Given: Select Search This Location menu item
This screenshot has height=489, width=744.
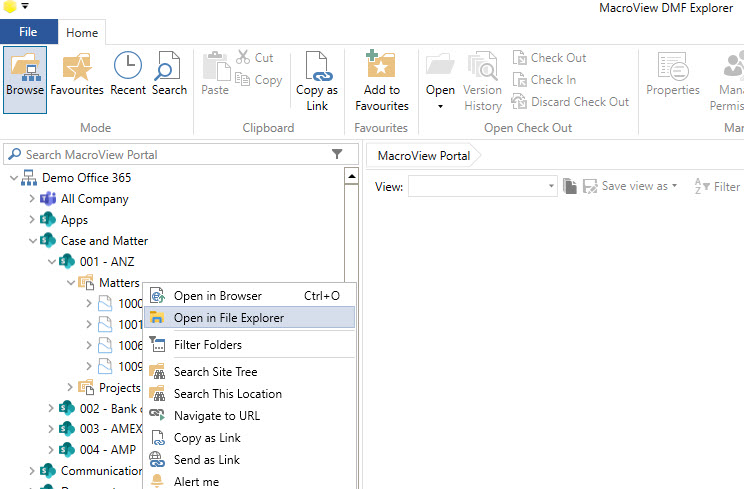Looking at the screenshot, I should click(x=250, y=394).
